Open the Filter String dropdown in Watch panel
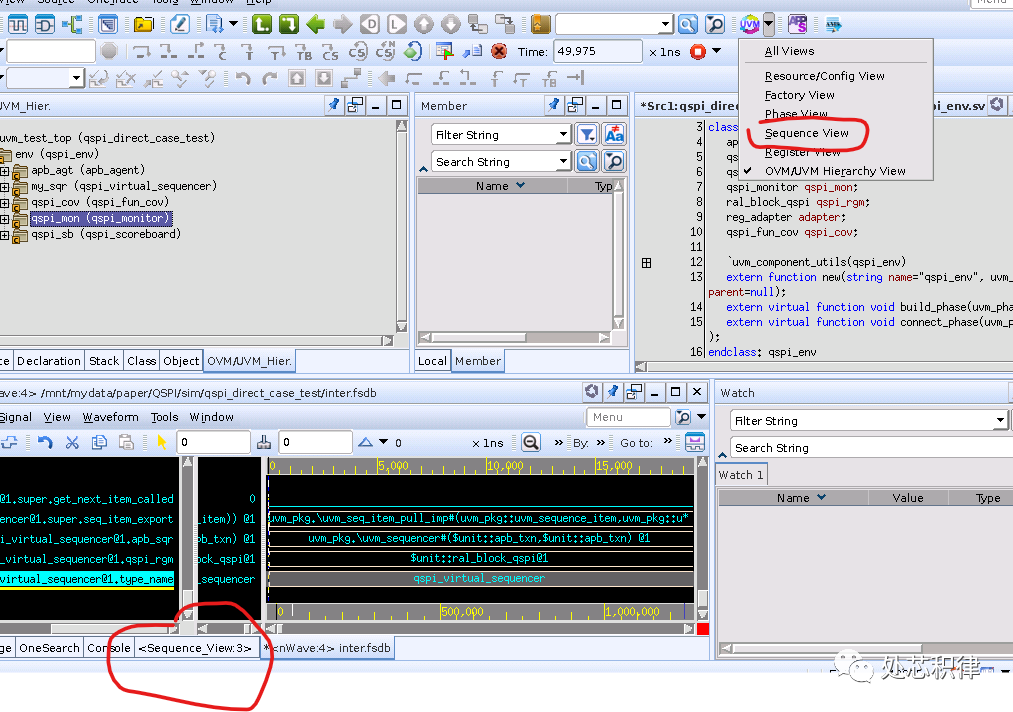Screen dimensions: 1013x712 (1000, 421)
